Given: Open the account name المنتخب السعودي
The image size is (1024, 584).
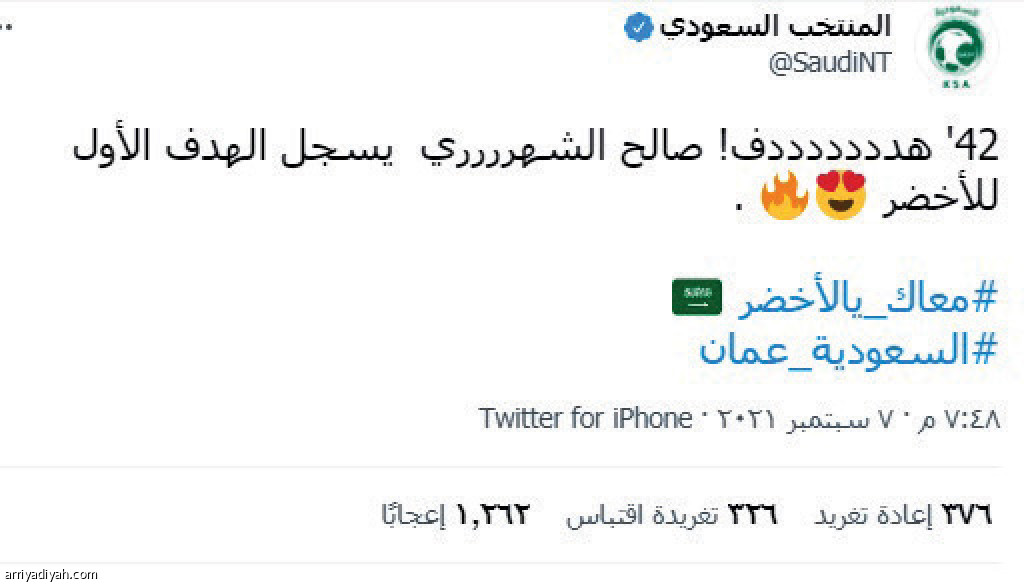Looking at the screenshot, I should click(x=775, y=27).
